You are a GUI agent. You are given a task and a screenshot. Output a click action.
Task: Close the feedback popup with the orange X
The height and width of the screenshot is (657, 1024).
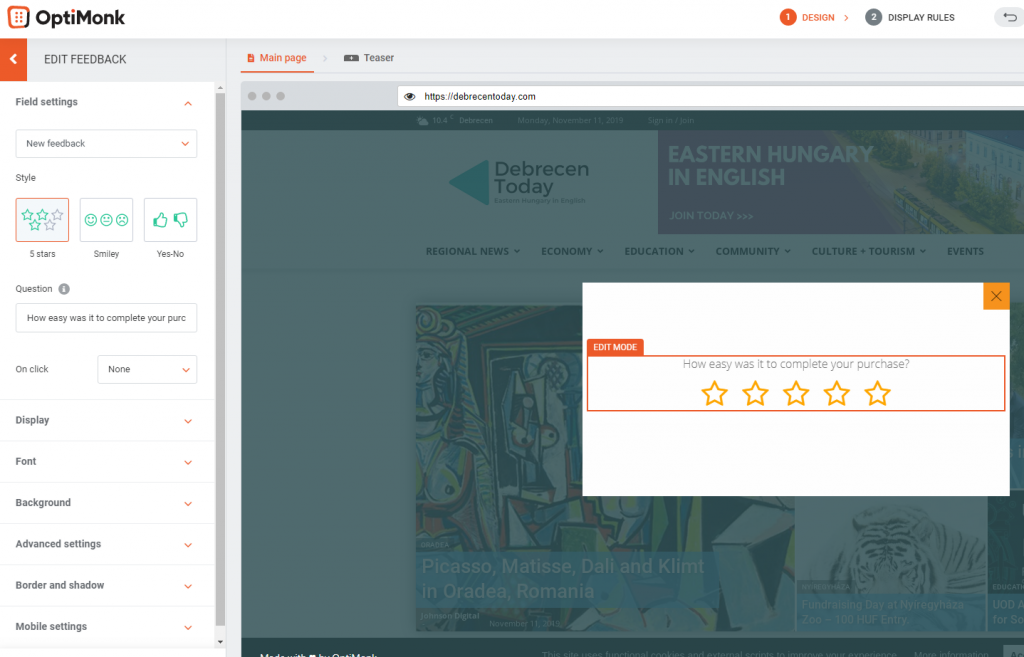point(996,296)
